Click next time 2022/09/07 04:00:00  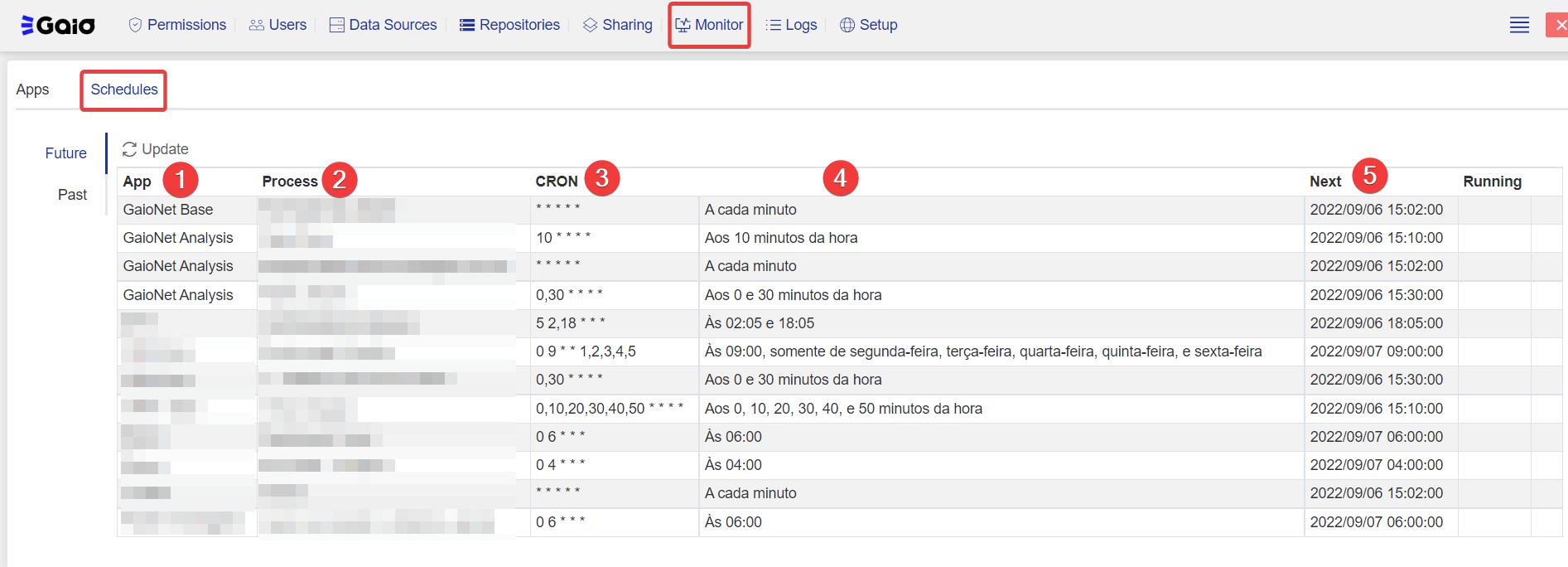[x=1376, y=465]
